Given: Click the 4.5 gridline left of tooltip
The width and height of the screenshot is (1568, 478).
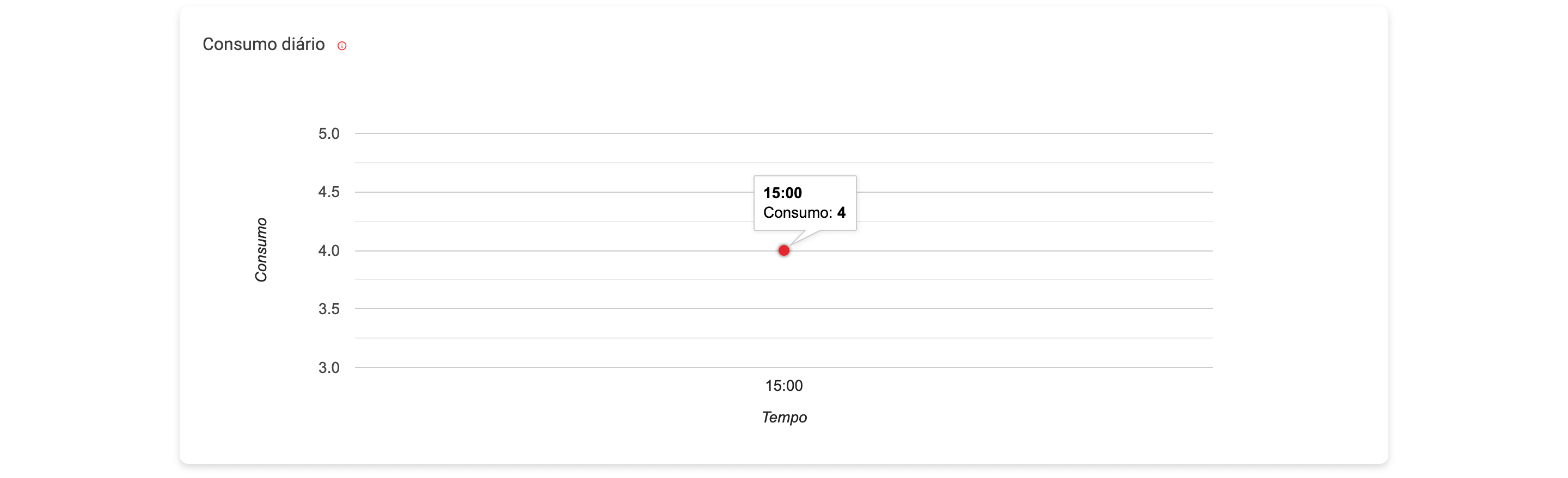Looking at the screenshot, I should tap(548, 192).
